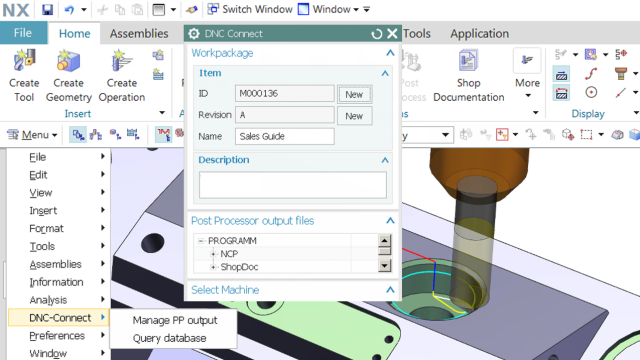Click the Save icon in the title bar
Screen dimensions: 640x360
47,9
